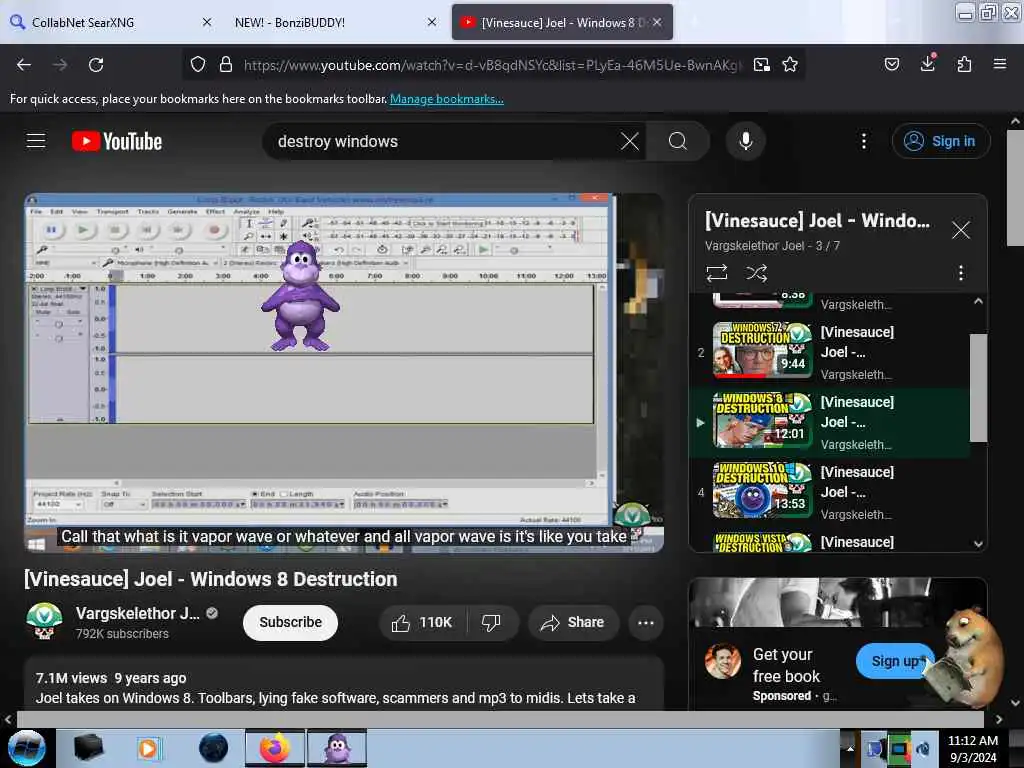Open the taskbar clock showing 11:12 AM

point(972,748)
